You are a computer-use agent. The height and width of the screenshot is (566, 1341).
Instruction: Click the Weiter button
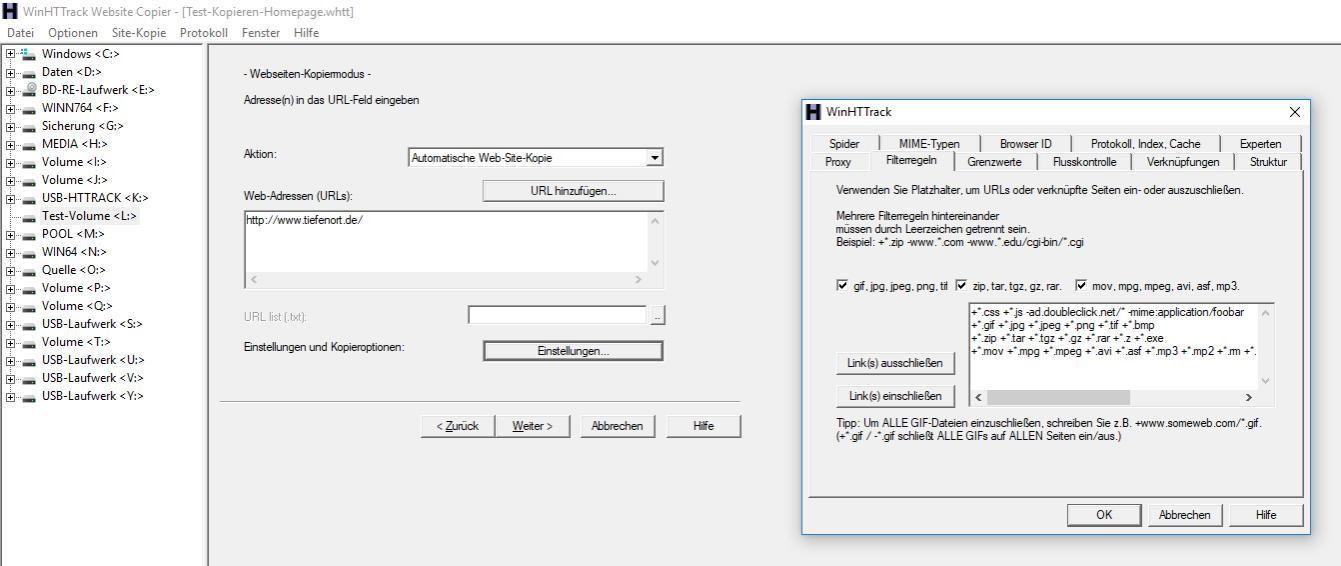tap(533, 426)
